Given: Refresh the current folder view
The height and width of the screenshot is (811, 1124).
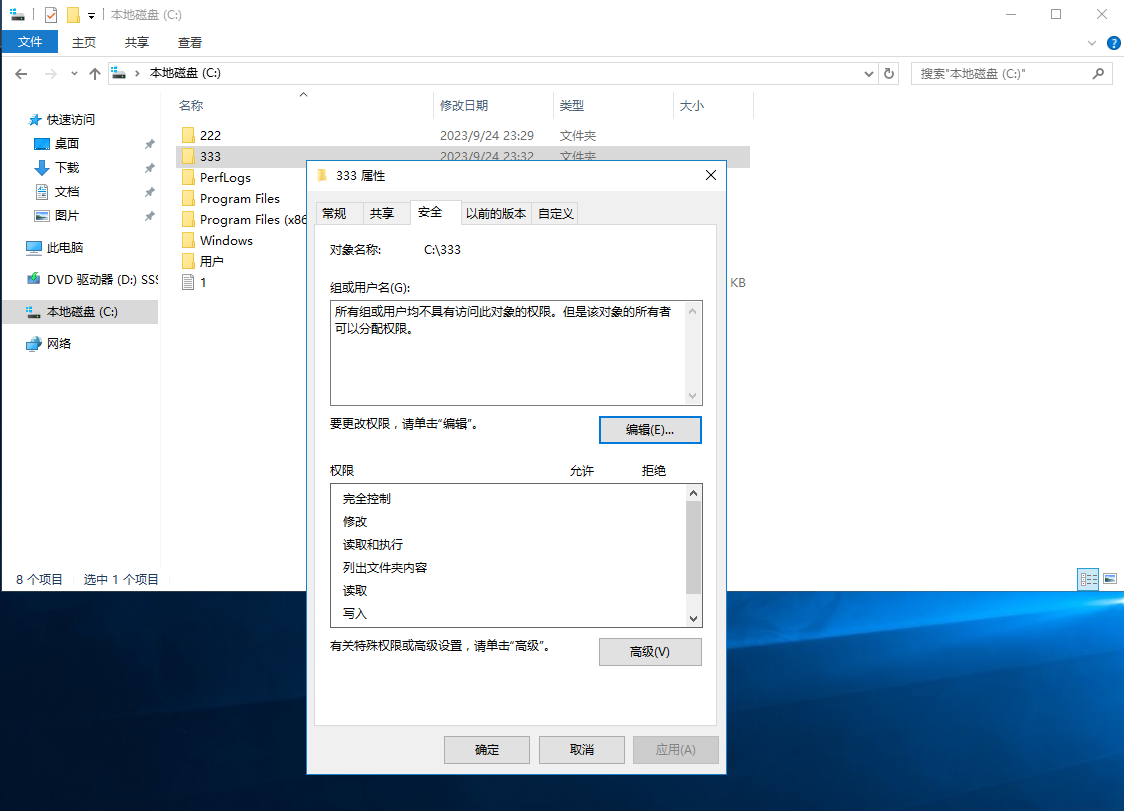Looking at the screenshot, I should [889, 74].
